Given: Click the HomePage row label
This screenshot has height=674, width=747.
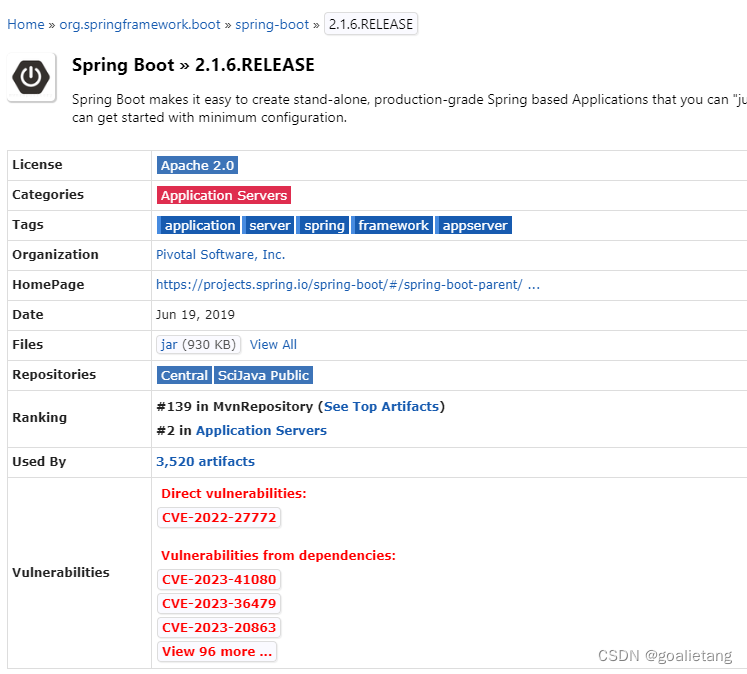Looking at the screenshot, I should point(48,285).
